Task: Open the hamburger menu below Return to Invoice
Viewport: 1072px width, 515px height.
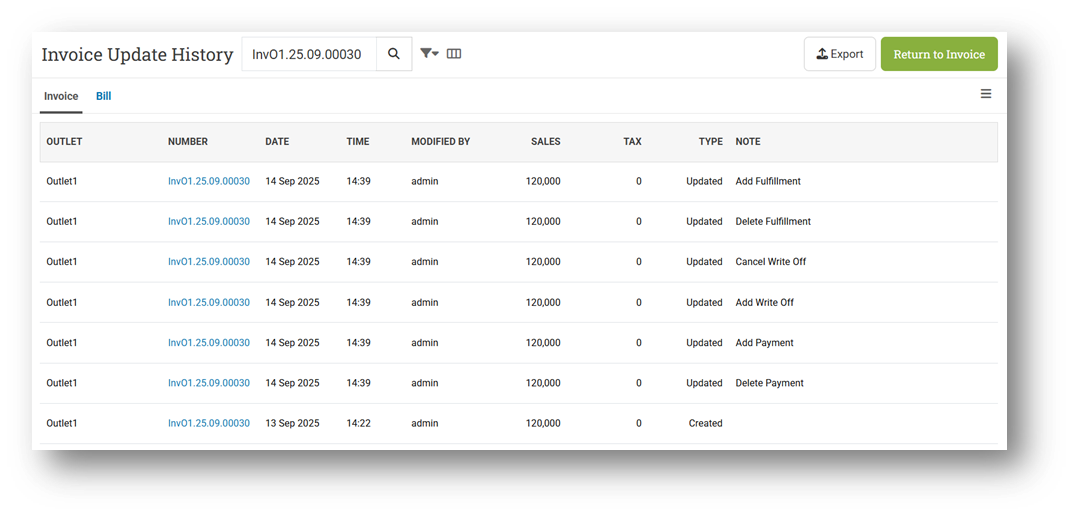Action: coord(986,94)
